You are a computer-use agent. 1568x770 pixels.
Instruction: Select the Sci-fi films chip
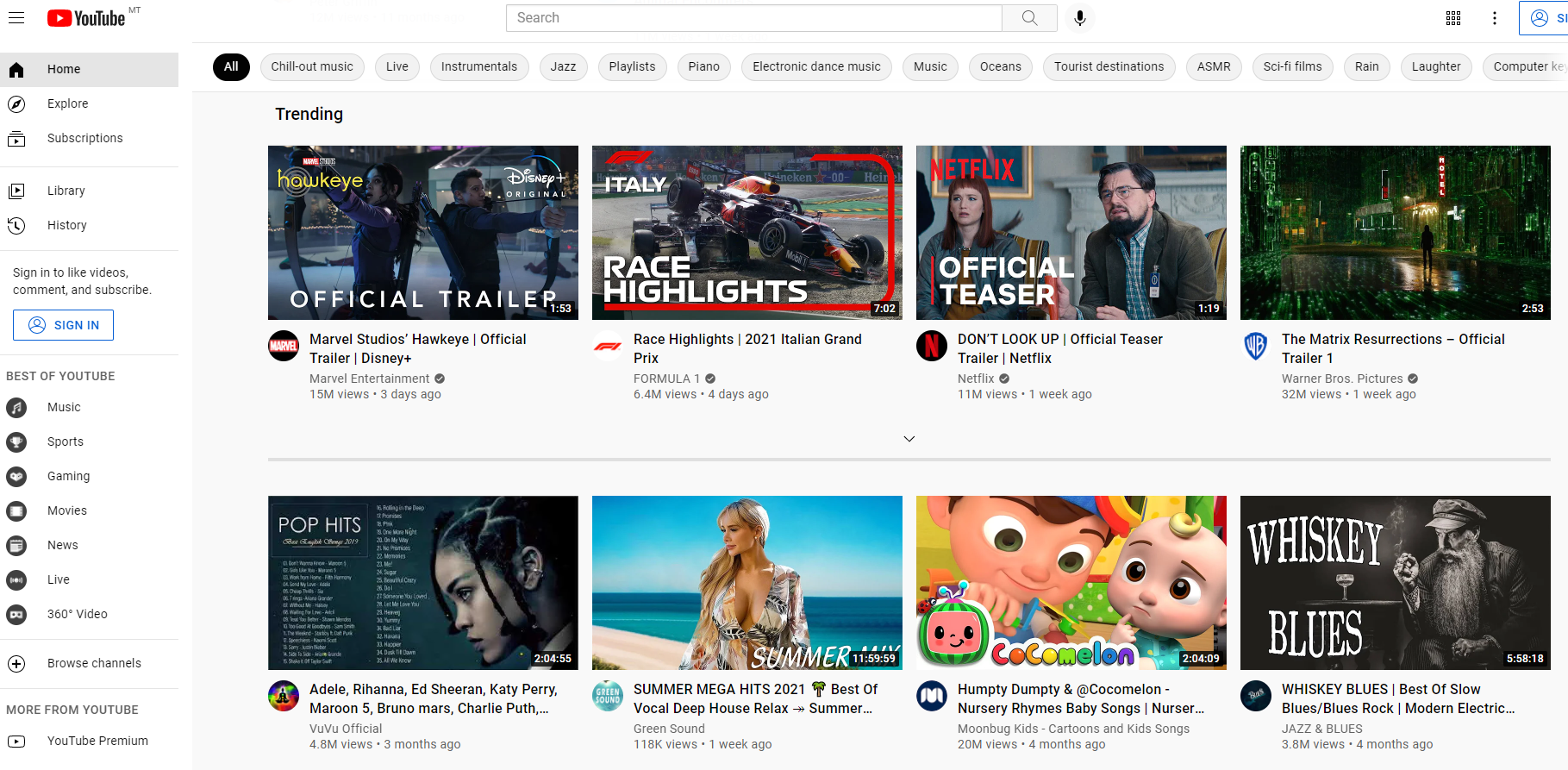(1292, 66)
